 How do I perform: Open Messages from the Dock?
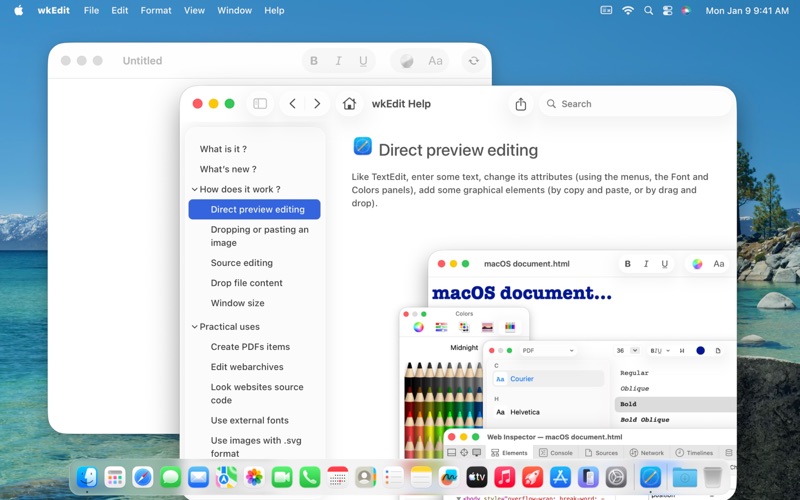[170, 478]
